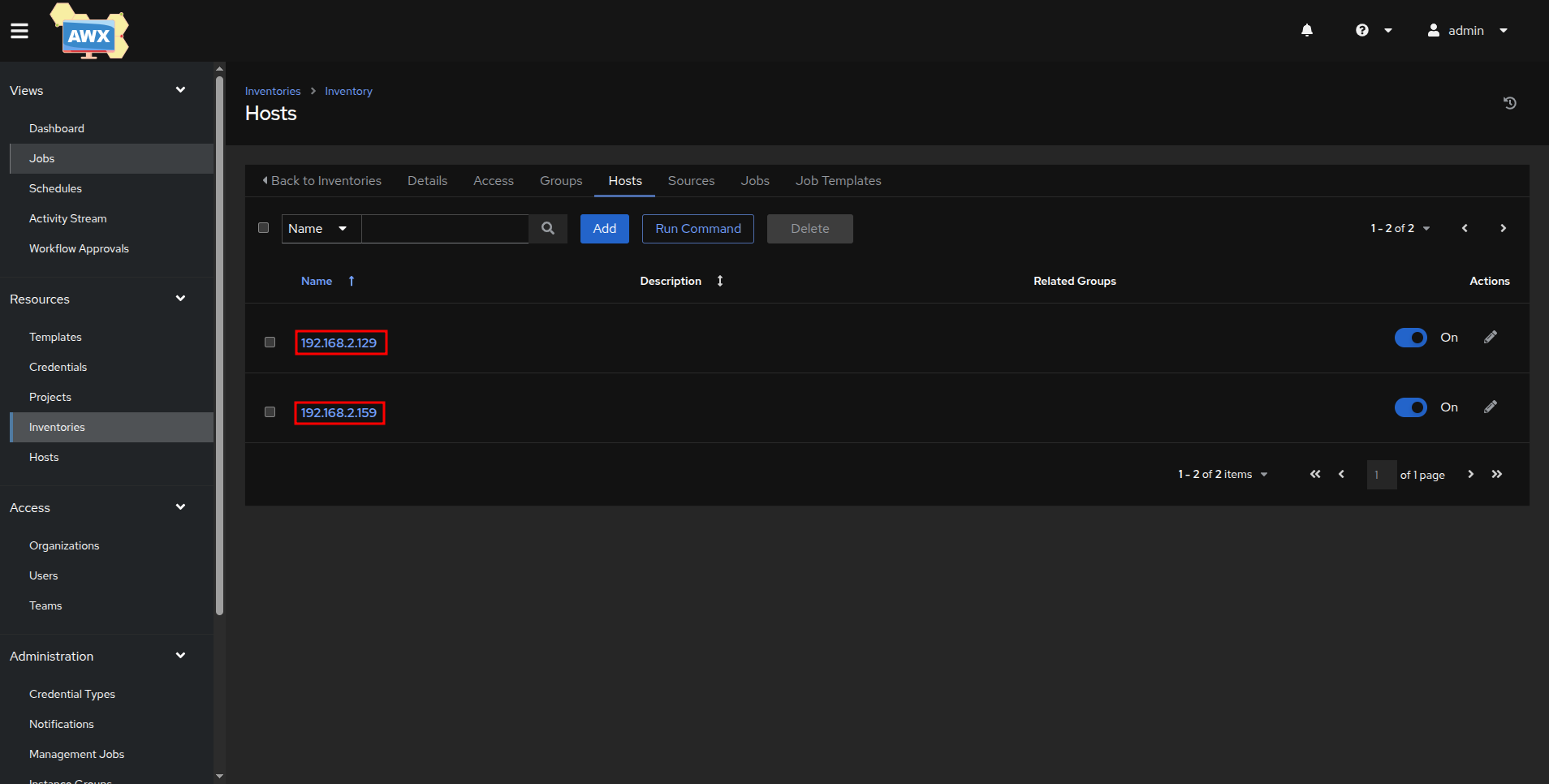Viewport: 1549px width, 784px height.
Task: Switch to the Groups tab
Action: pos(561,181)
